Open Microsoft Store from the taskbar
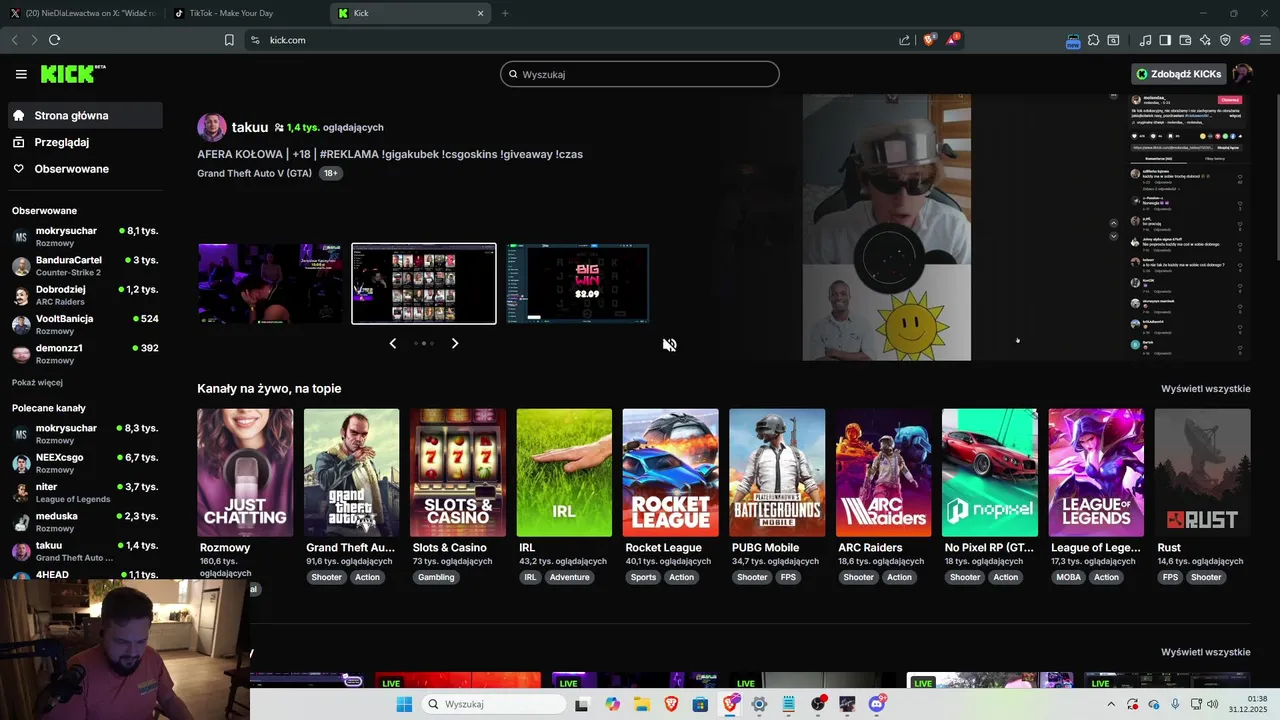Screen dimensions: 1280x720 click(x=700, y=704)
